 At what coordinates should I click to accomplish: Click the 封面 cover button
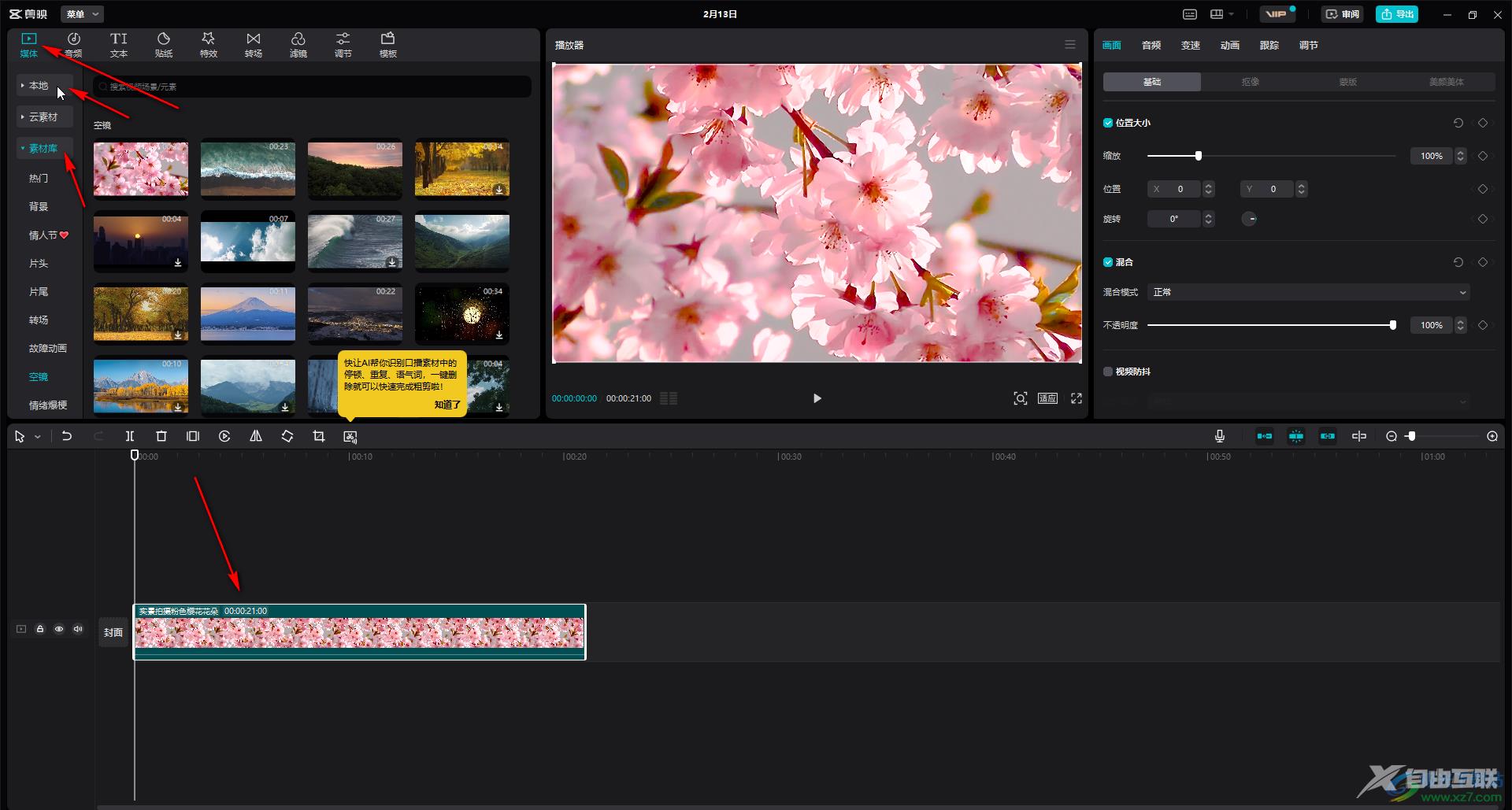pyautogui.click(x=113, y=632)
